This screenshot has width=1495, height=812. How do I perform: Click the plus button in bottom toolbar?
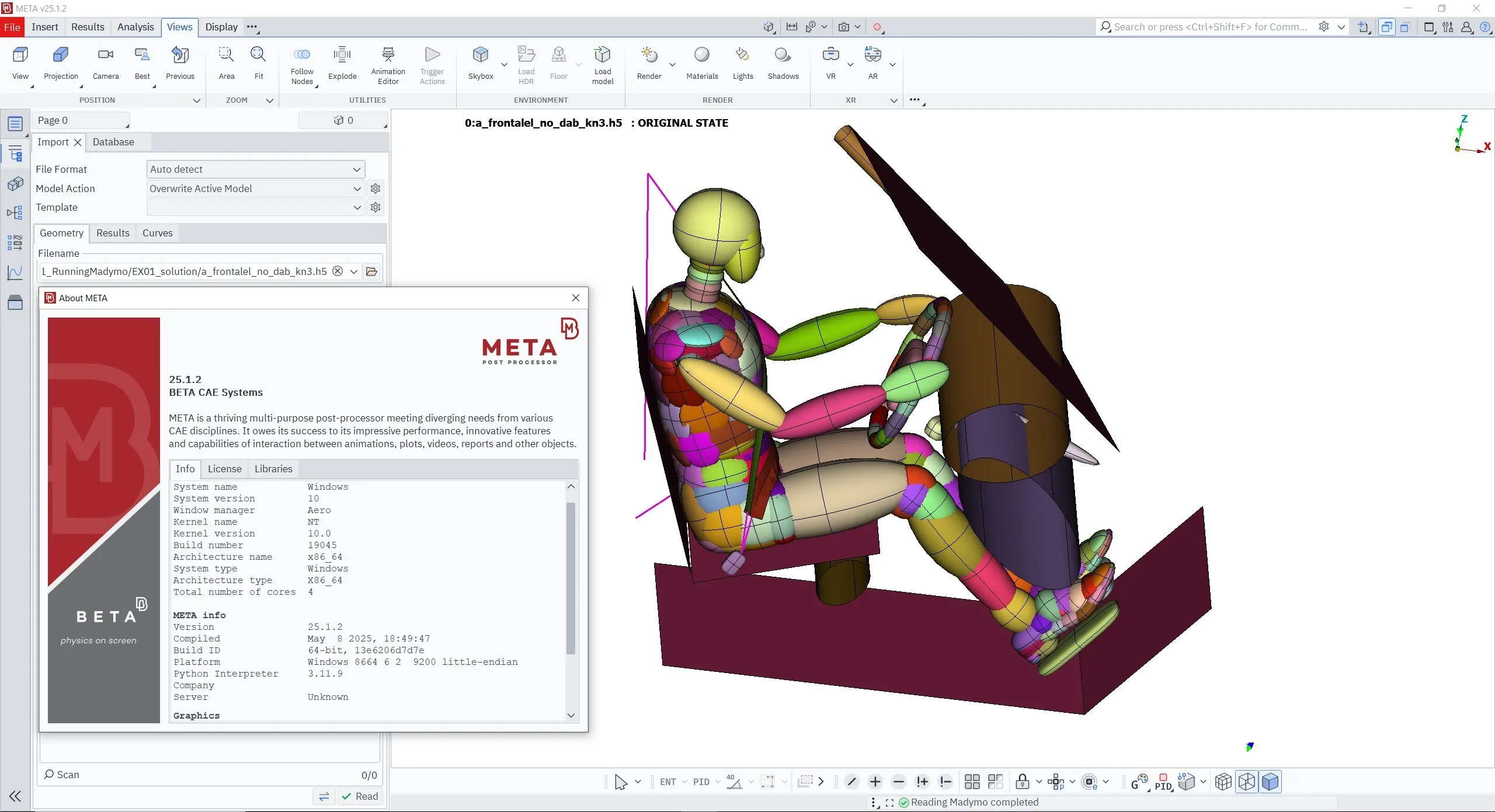coord(875,782)
